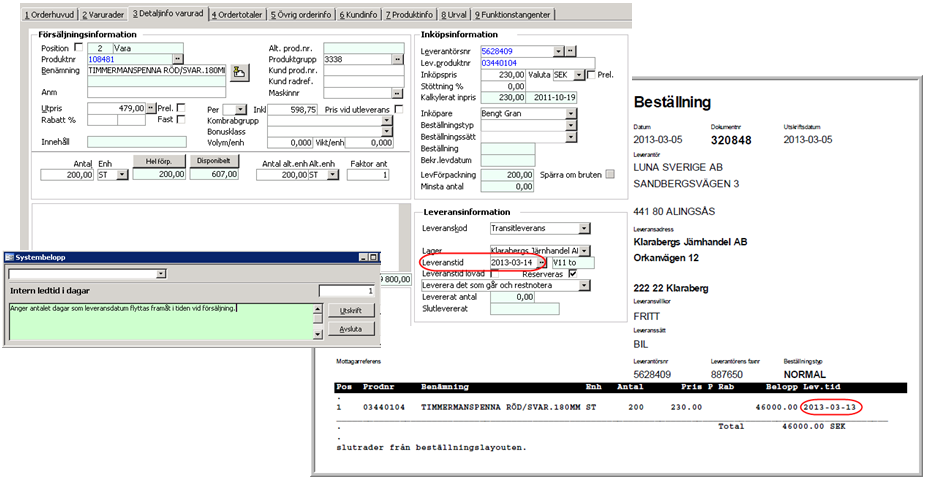This screenshot has height=480, width=926.
Task: Click the lookup button beside Utpris 479,00
Action: (x=151, y=108)
